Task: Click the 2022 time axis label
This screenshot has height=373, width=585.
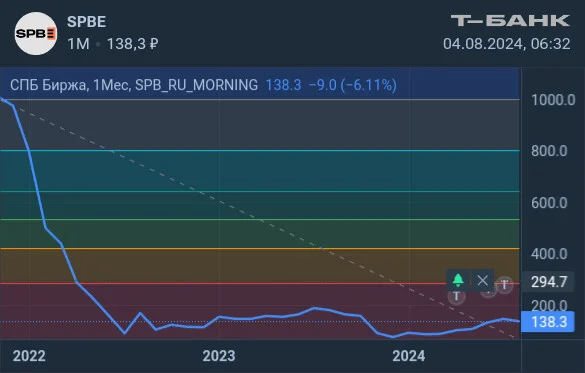Action: tap(29, 356)
